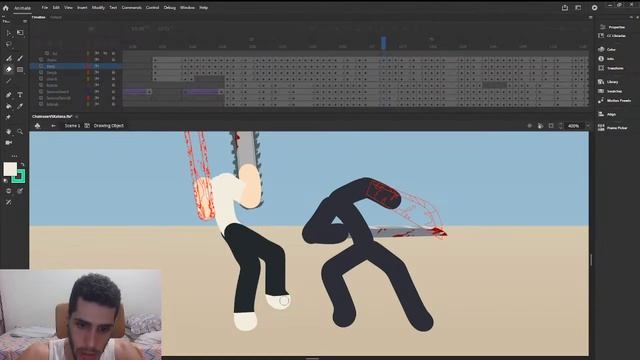Select the Rectangle tool

(20, 69)
